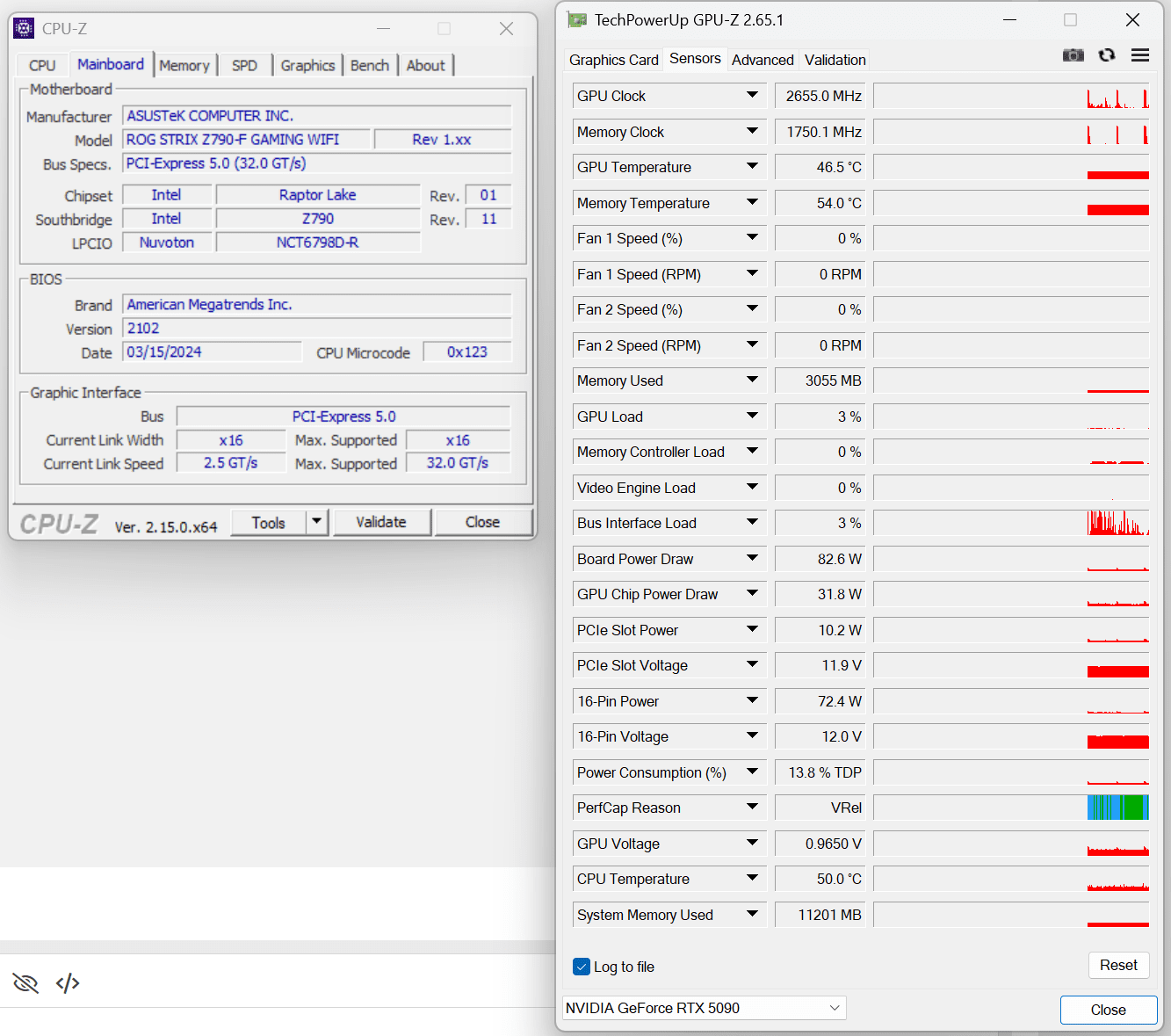Open the GPU Load sensor dropdown
1171x1036 pixels.
tap(752, 416)
